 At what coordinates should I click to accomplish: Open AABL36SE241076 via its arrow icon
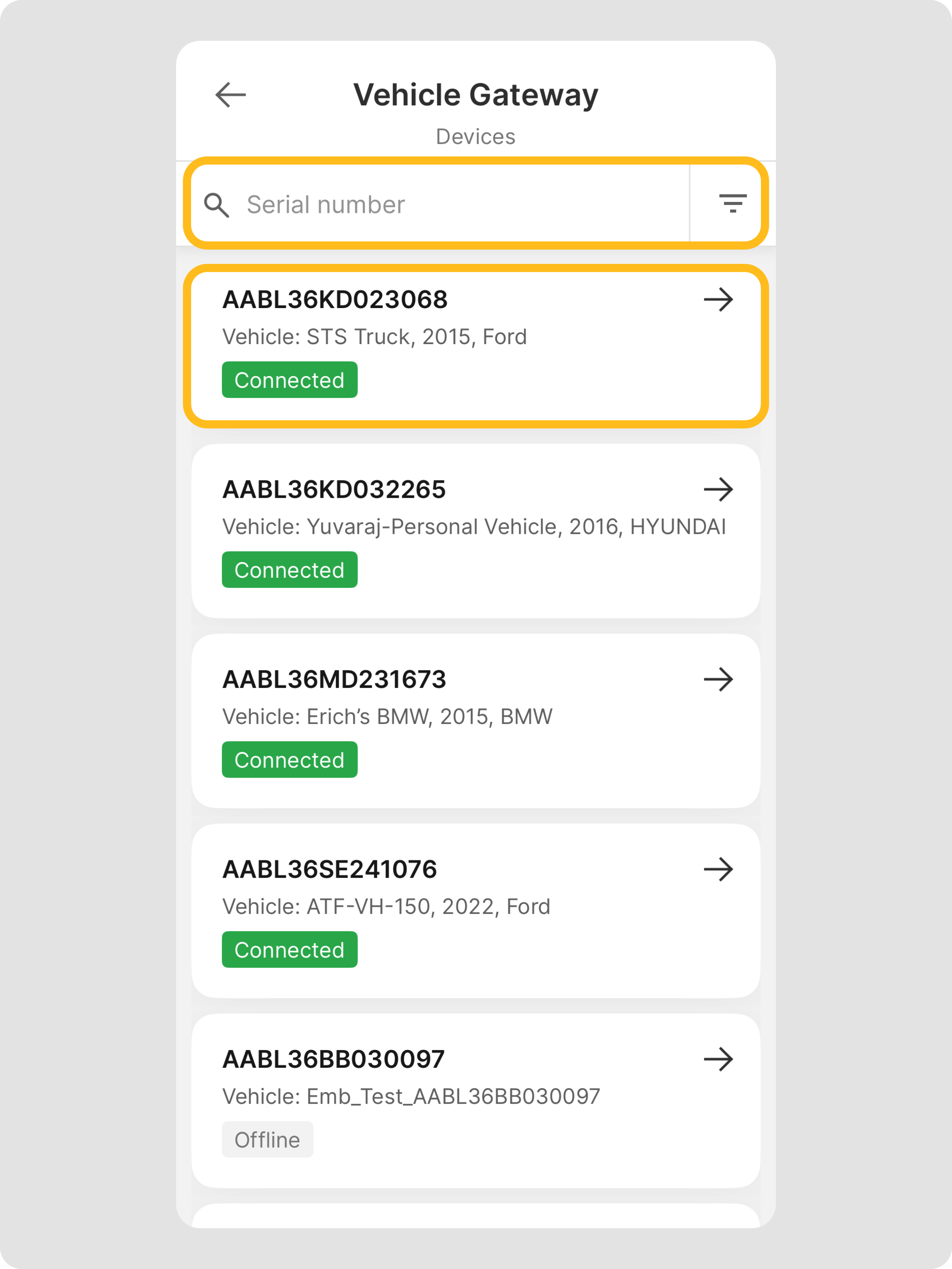(x=718, y=869)
